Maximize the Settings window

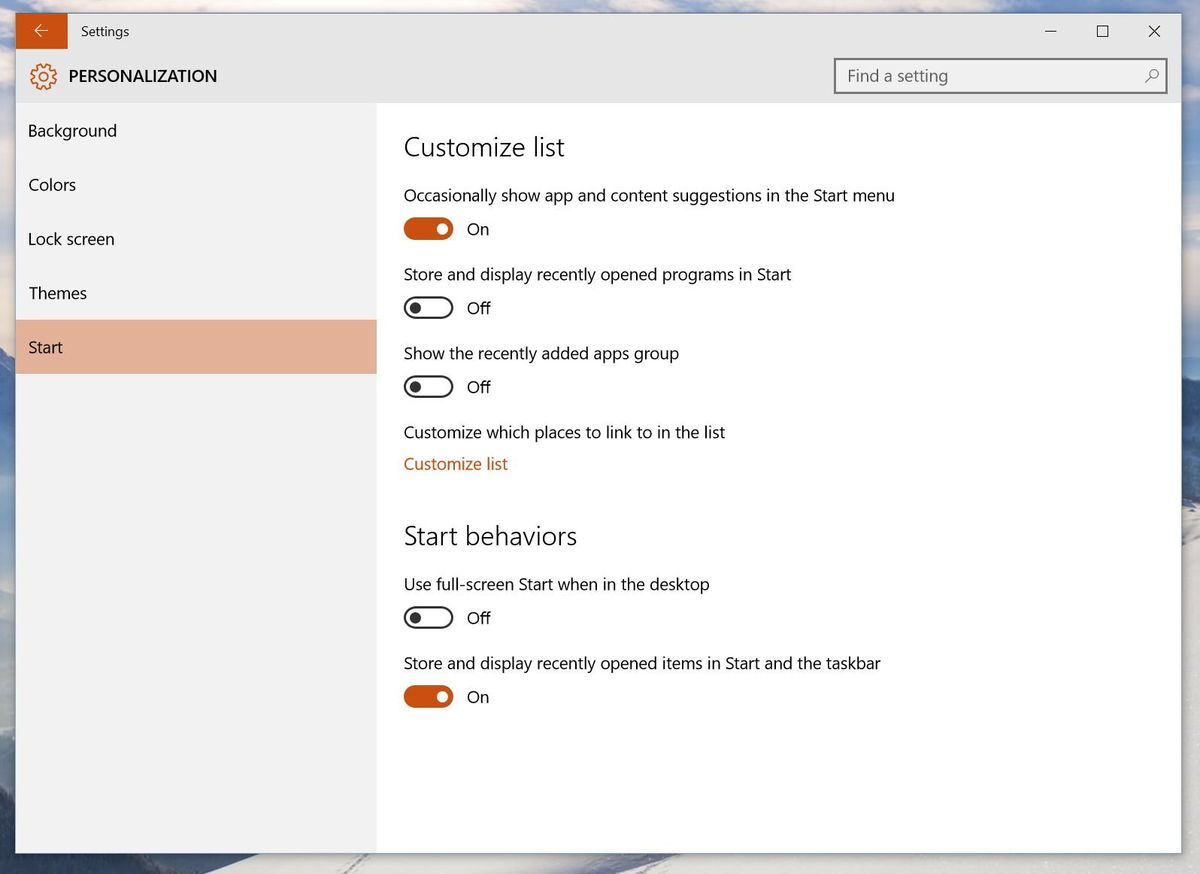pos(1103,31)
